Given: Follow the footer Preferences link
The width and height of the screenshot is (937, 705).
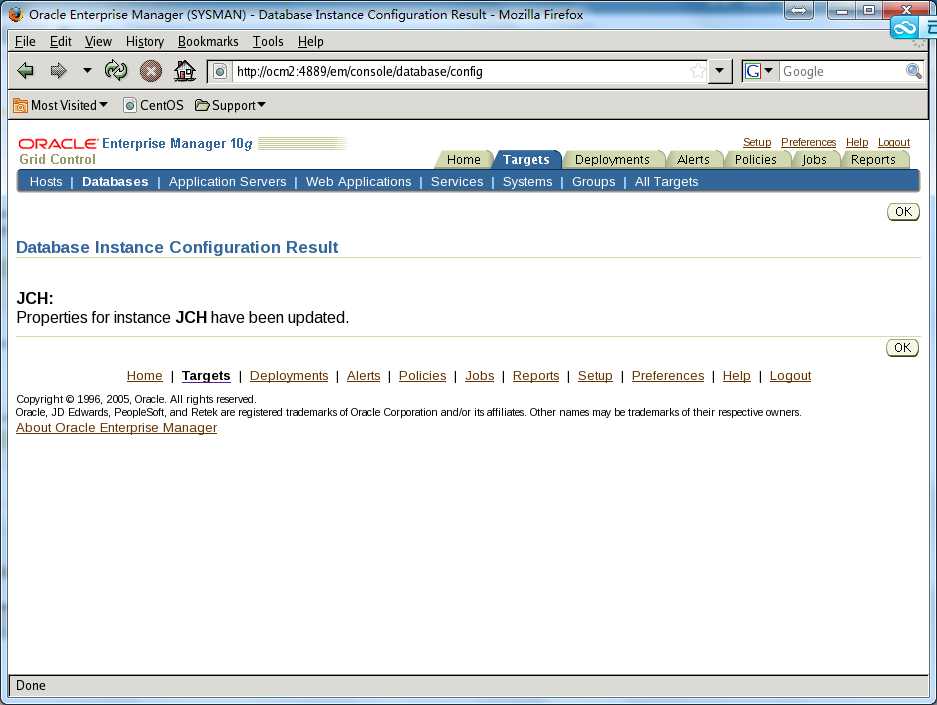Looking at the screenshot, I should click(668, 376).
